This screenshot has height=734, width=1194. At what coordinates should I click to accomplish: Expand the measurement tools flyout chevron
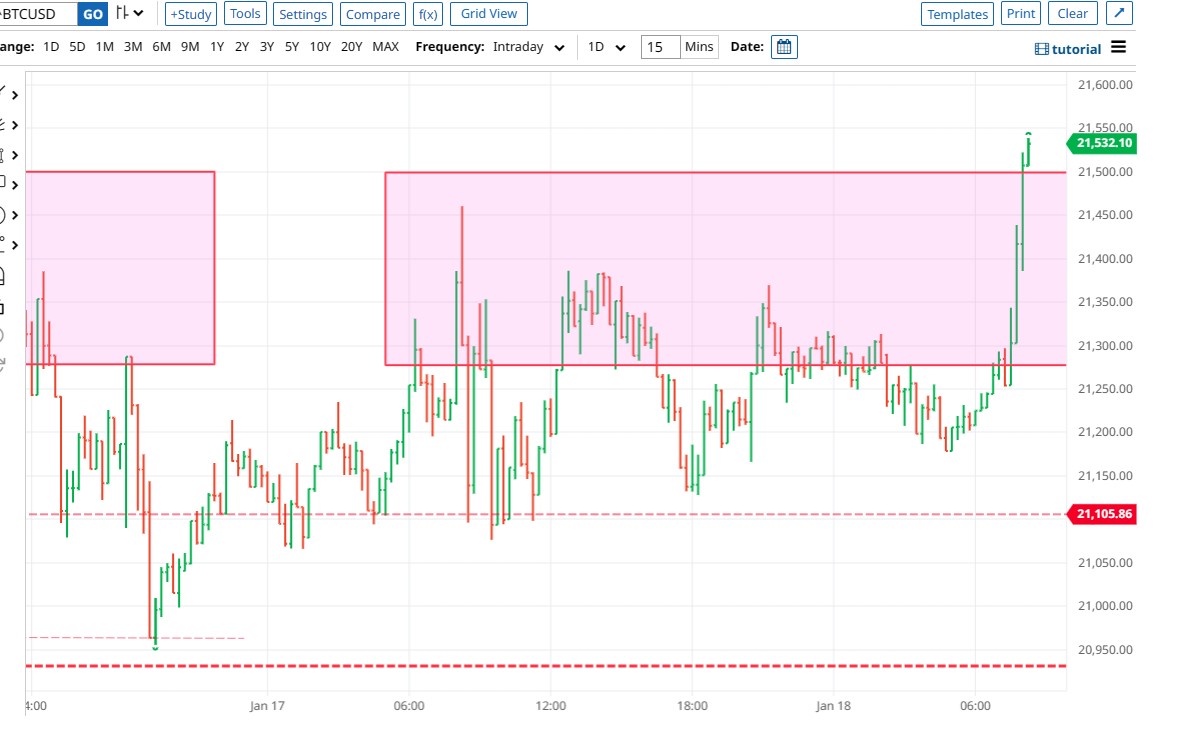point(14,155)
